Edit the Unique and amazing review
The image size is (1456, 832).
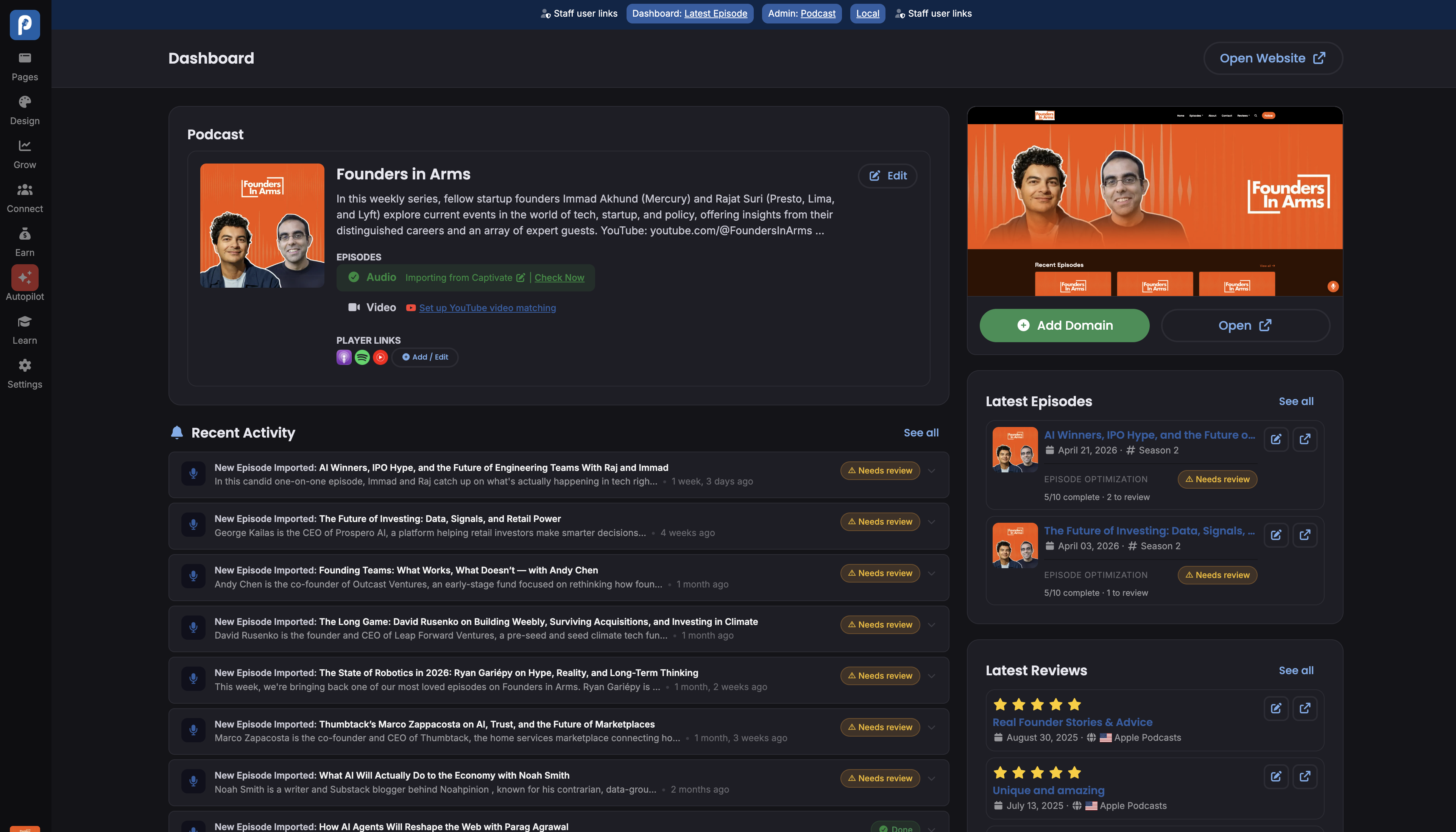click(1276, 776)
